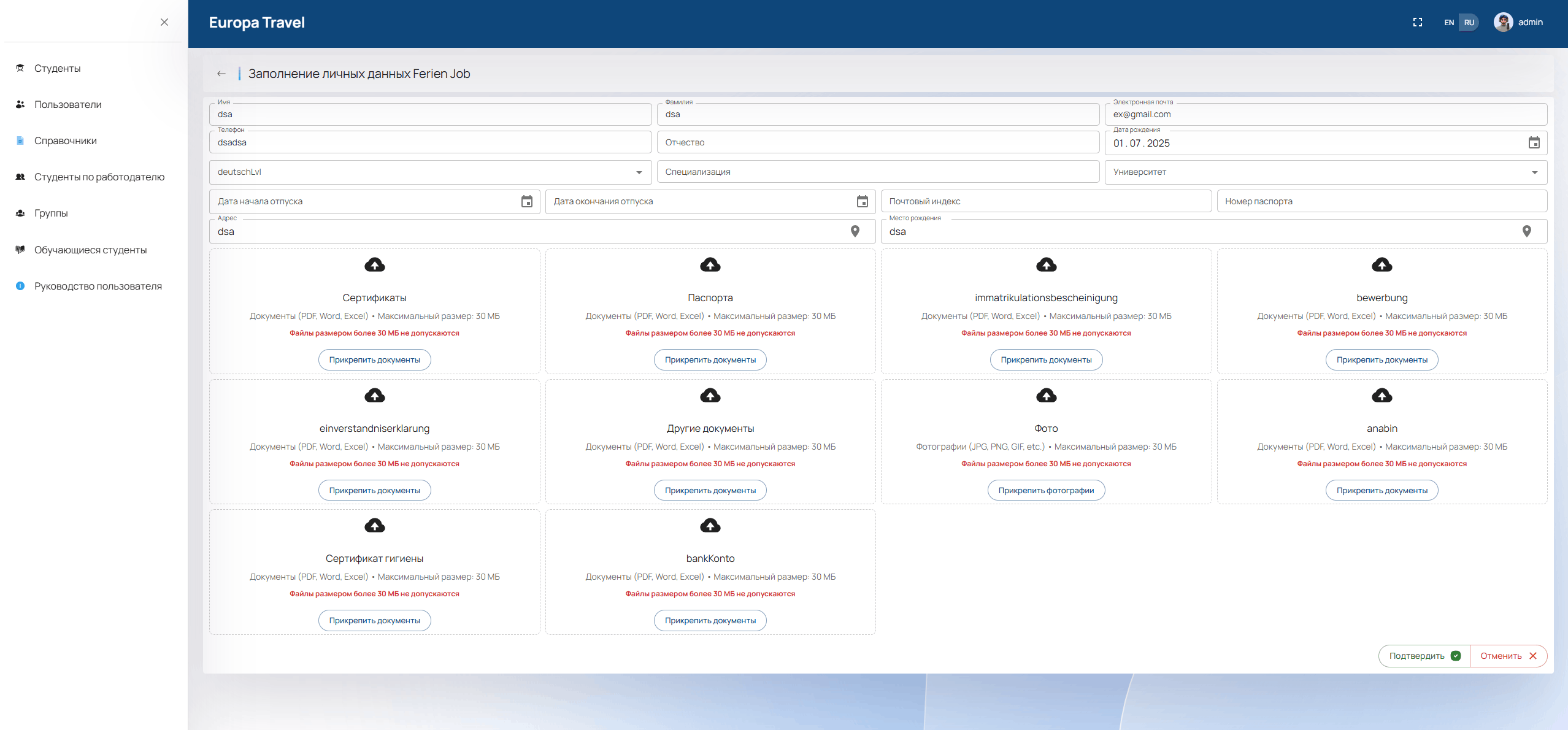The height and width of the screenshot is (730, 1568).
Task: Attach documents under einverstandniserklarung
Action: (374, 491)
